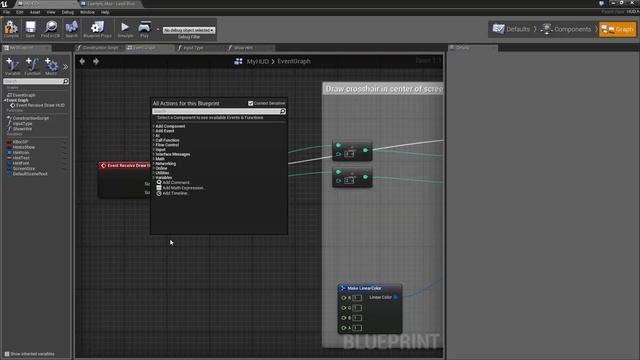Image resolution: width=640 pixels, height=360 pixels.
Task: Click lower math node output pin
Action: click(366, 177)
